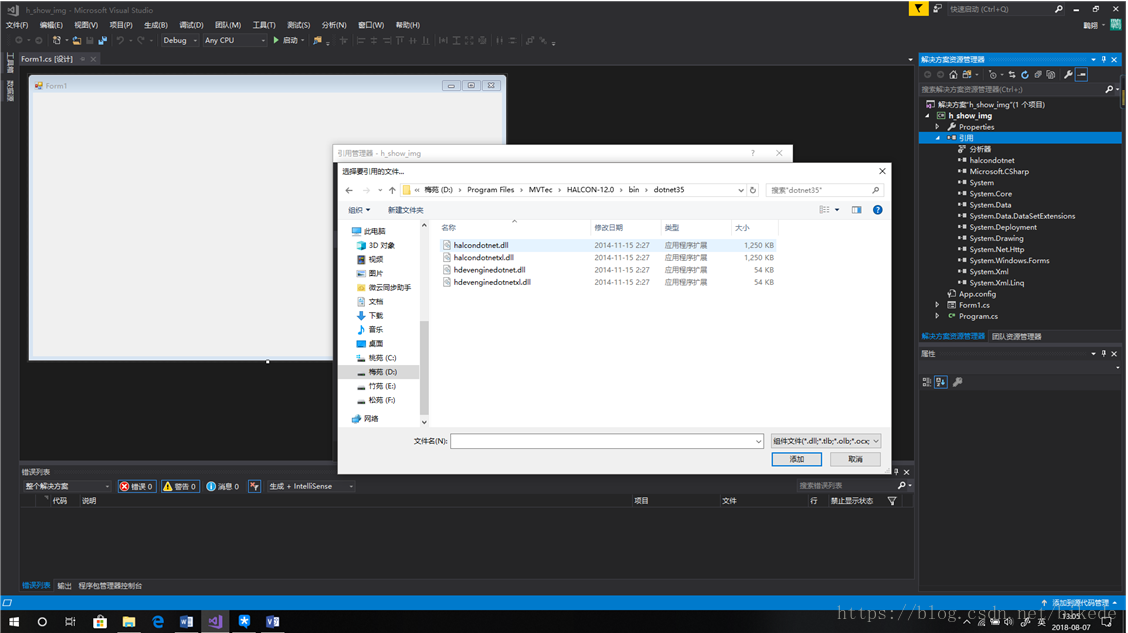The width and height of the screenshot is (1128, 633).
Task: Click the wrench Properties icon in Solution Explorer toolbar
Action: click(x=1068, y=75)
